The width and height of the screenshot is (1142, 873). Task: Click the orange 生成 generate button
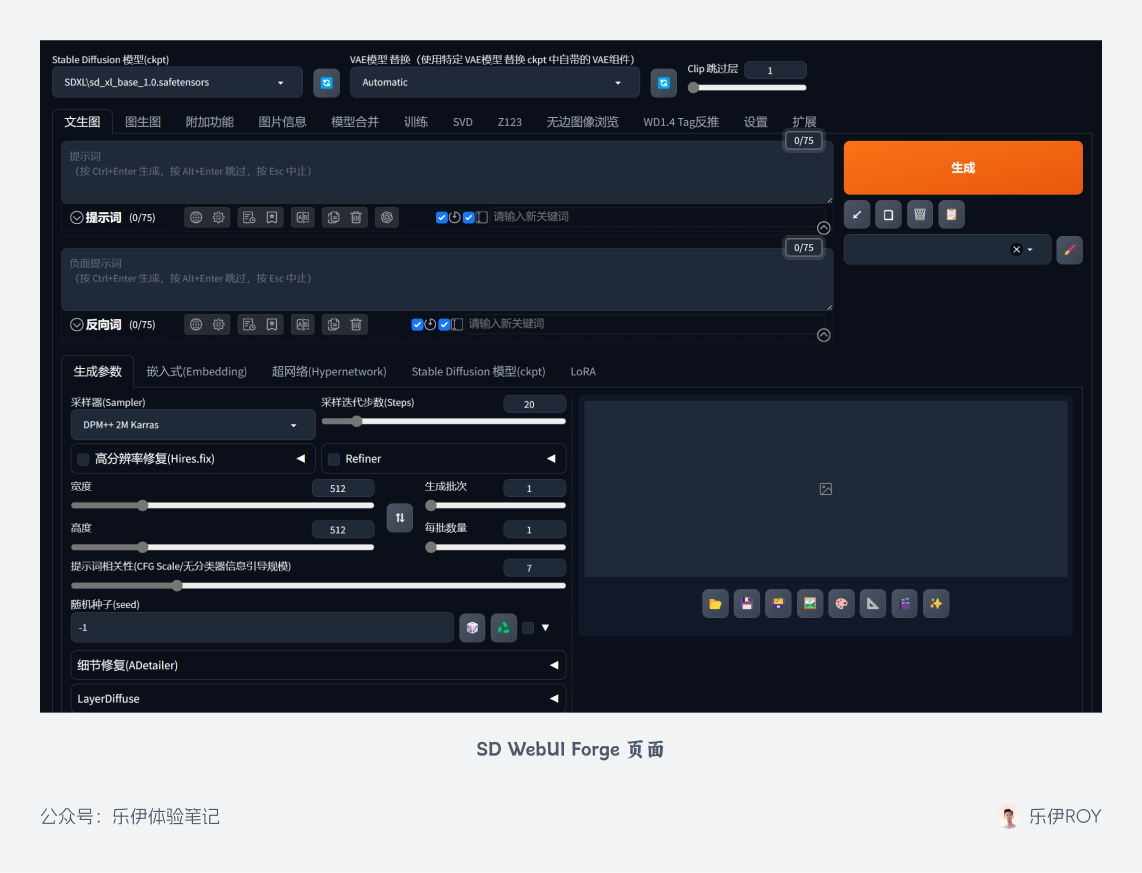962,167
